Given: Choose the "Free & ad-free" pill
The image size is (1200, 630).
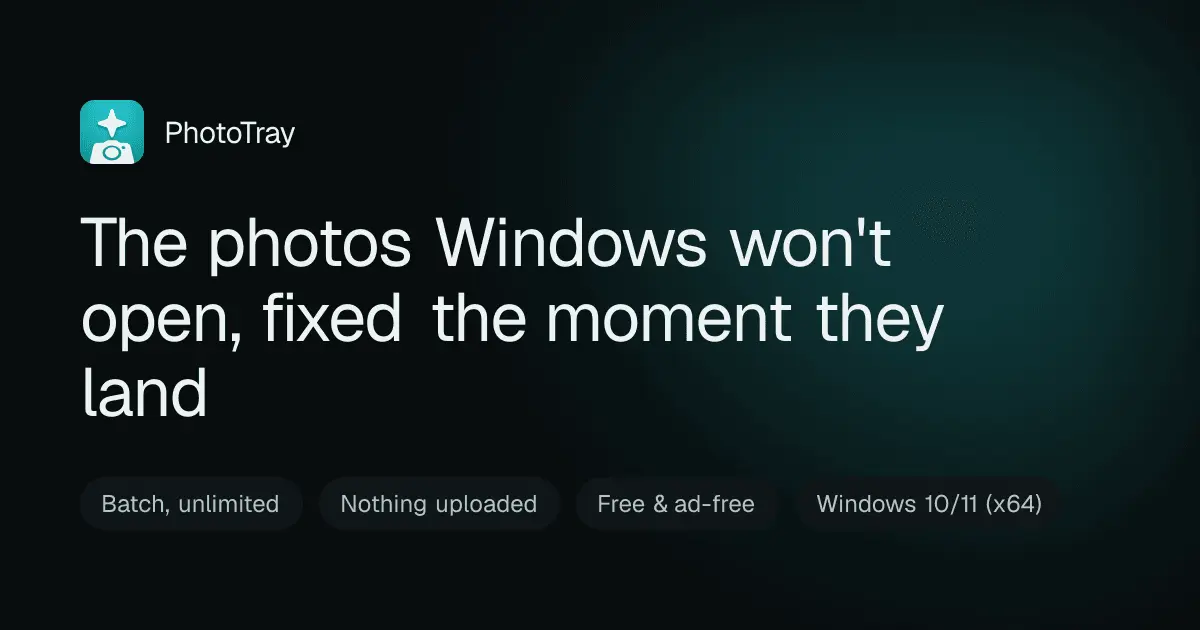Looking at the screenshot, I should 676,504.
